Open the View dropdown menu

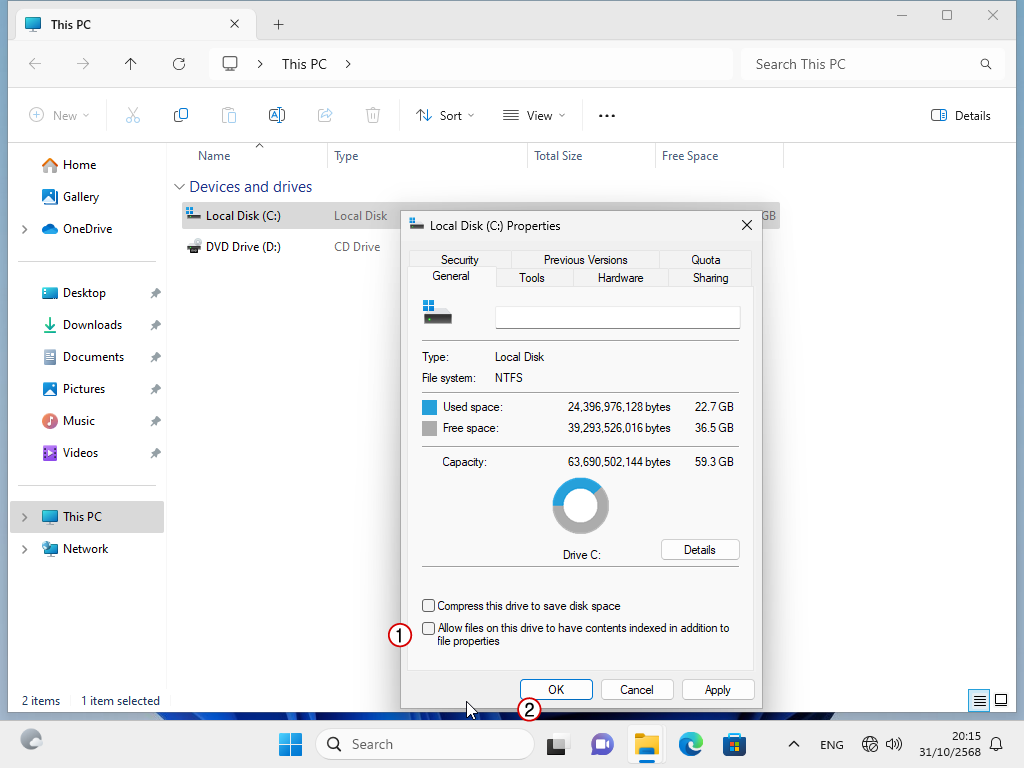pos(534,115)
